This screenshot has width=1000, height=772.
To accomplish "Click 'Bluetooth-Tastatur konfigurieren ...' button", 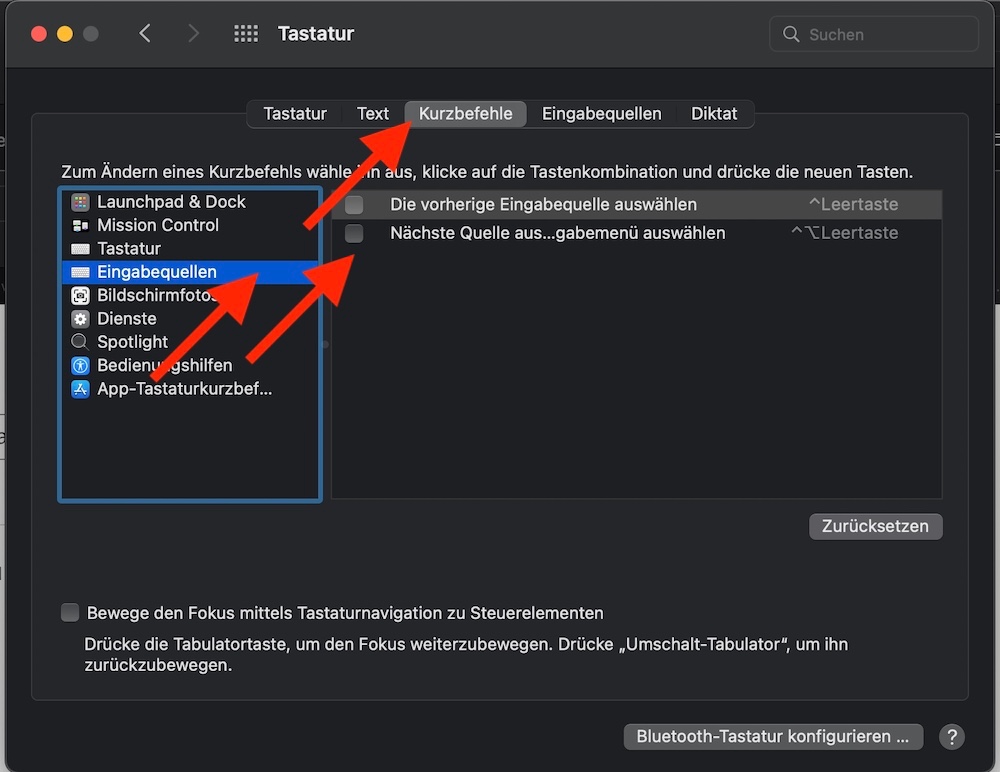I will tap(773, 737).
